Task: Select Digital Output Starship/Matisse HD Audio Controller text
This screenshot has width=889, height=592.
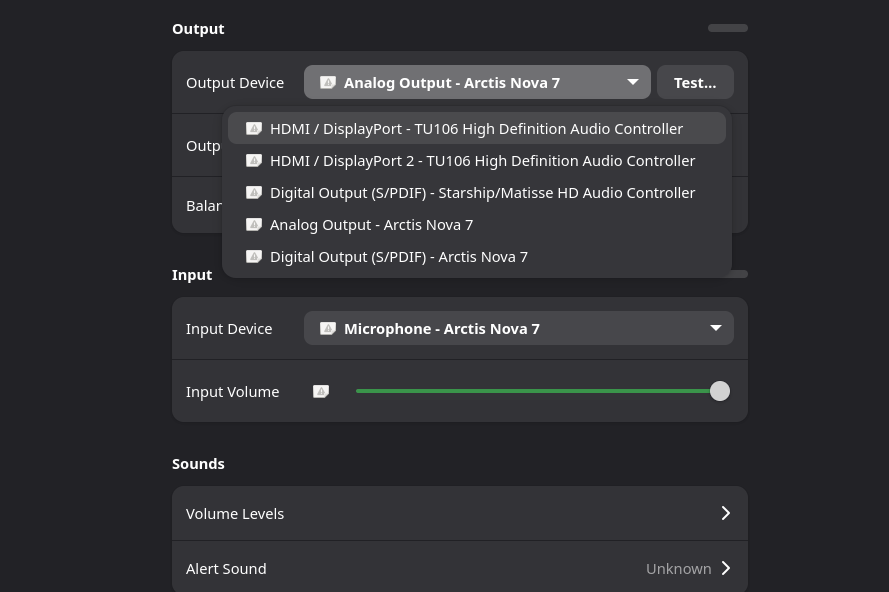Action: point(482,193)
